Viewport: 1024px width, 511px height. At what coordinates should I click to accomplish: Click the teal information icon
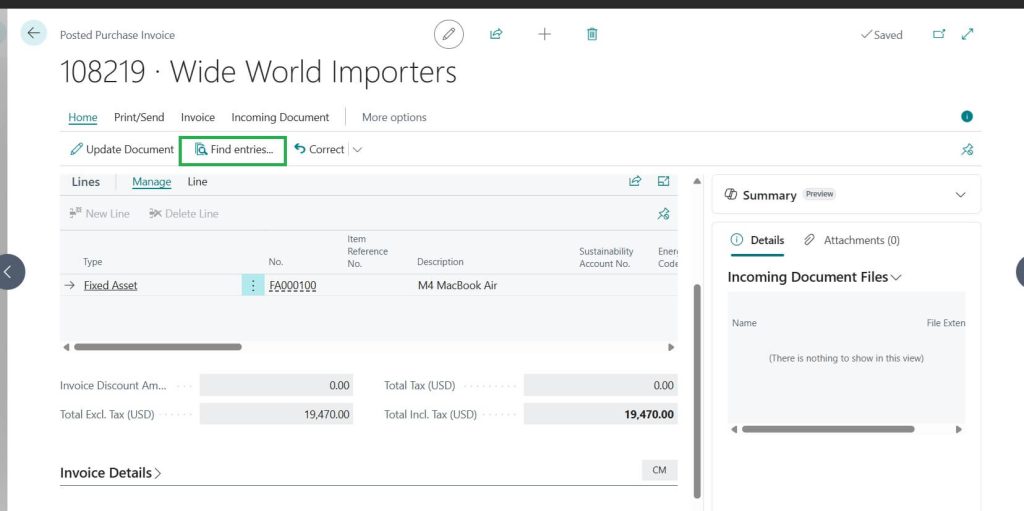click(967, 117)
